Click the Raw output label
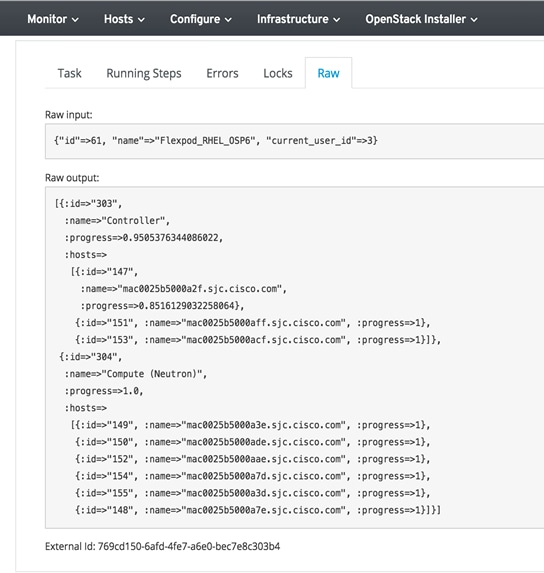Viewport: 544px width, 573px height. [x=72, y=178]
